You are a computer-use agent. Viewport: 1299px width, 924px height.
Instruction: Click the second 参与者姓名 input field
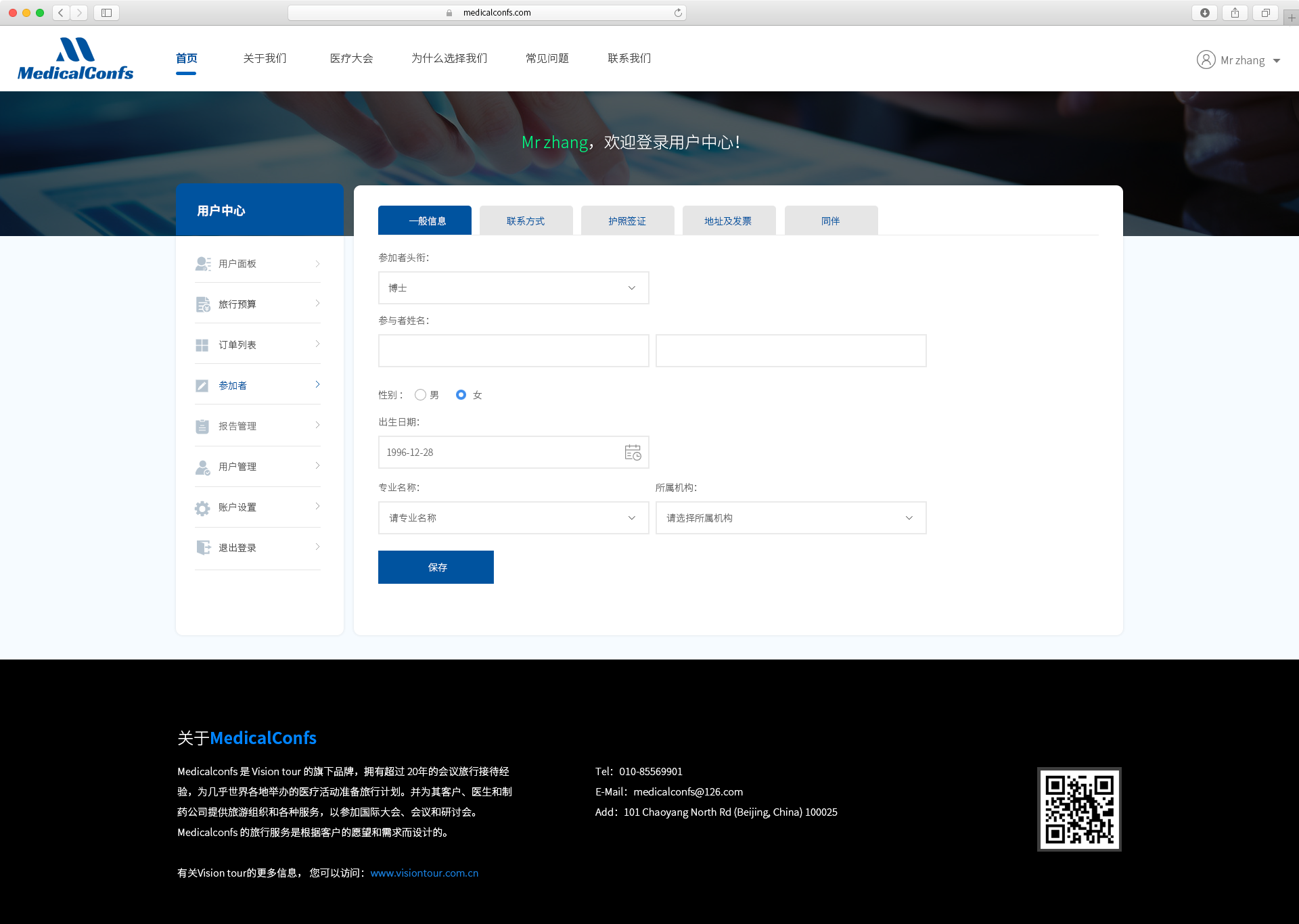pyautogui.click(x=791, y=350)
